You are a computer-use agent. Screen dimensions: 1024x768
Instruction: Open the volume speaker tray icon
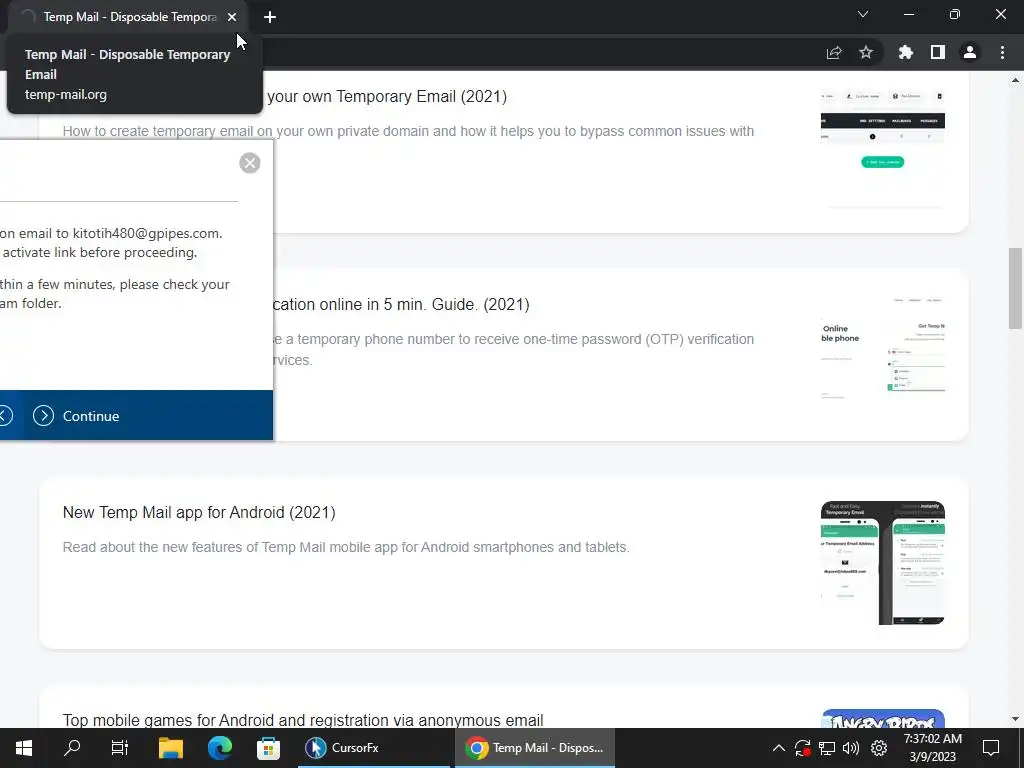pyautogui.click(x=851, y=748)
